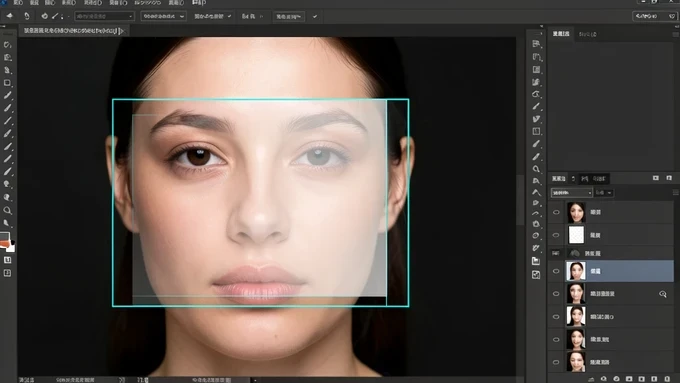Click the magnifier icon in the right tool strip
This screenshot has width=680, height=383.
(536, 169)
